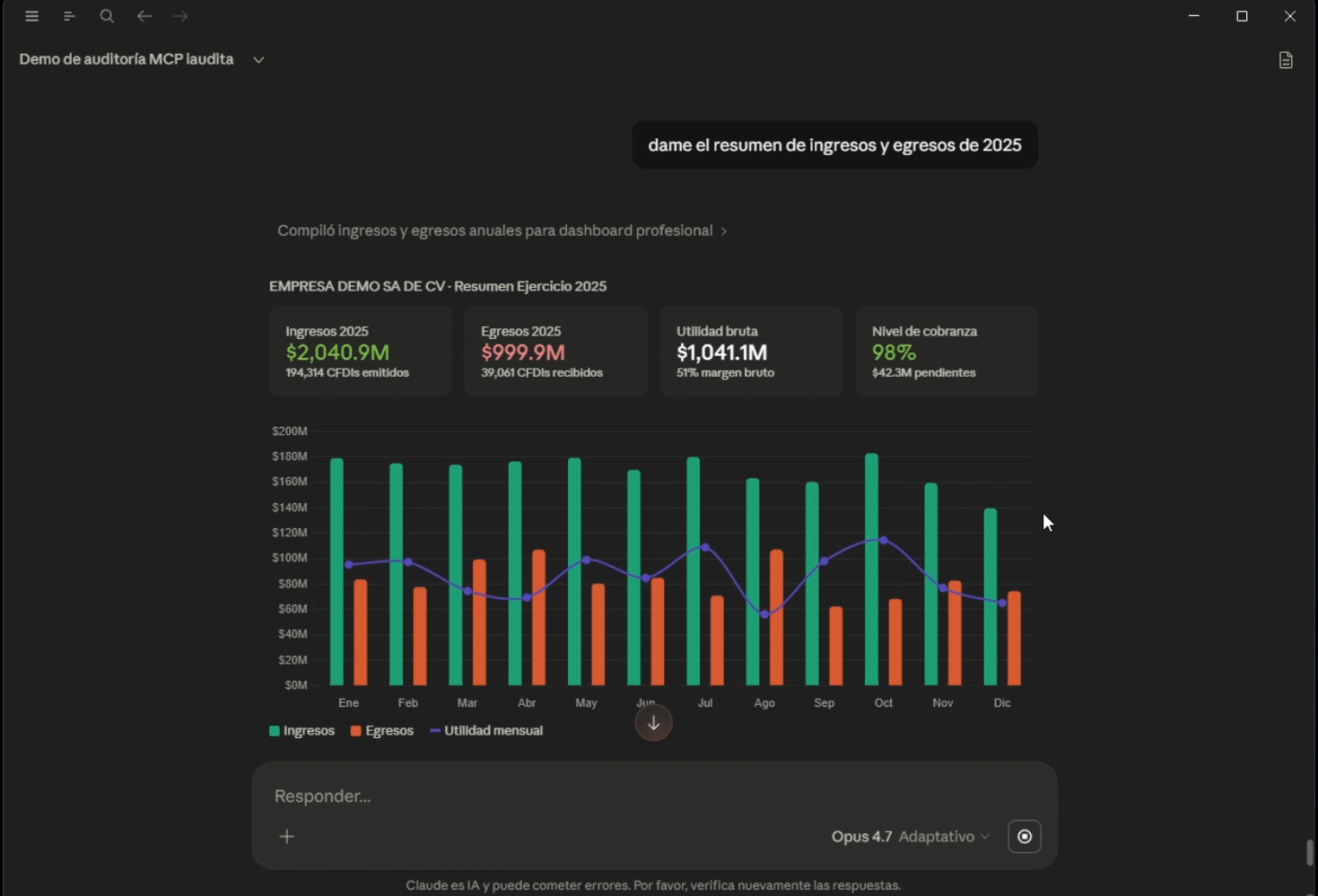1318x896 pixels.
Task: Click the Dic axis label
Action: coord(1002,703)
